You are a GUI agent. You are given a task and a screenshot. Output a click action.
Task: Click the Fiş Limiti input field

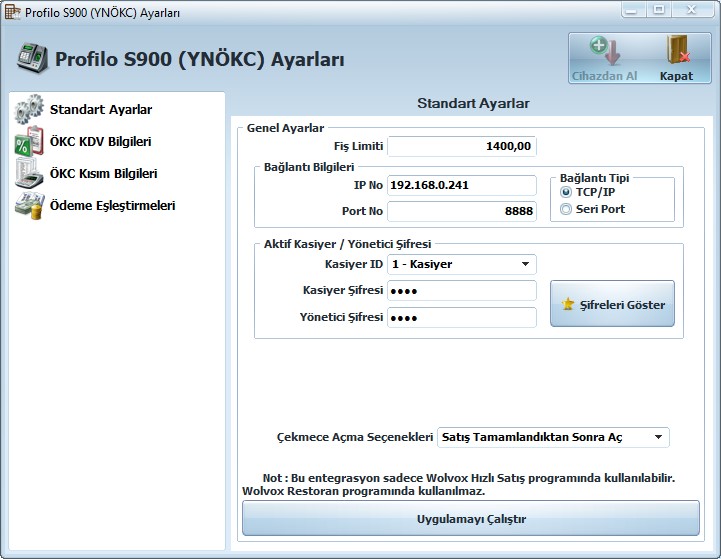coord(462,146)
